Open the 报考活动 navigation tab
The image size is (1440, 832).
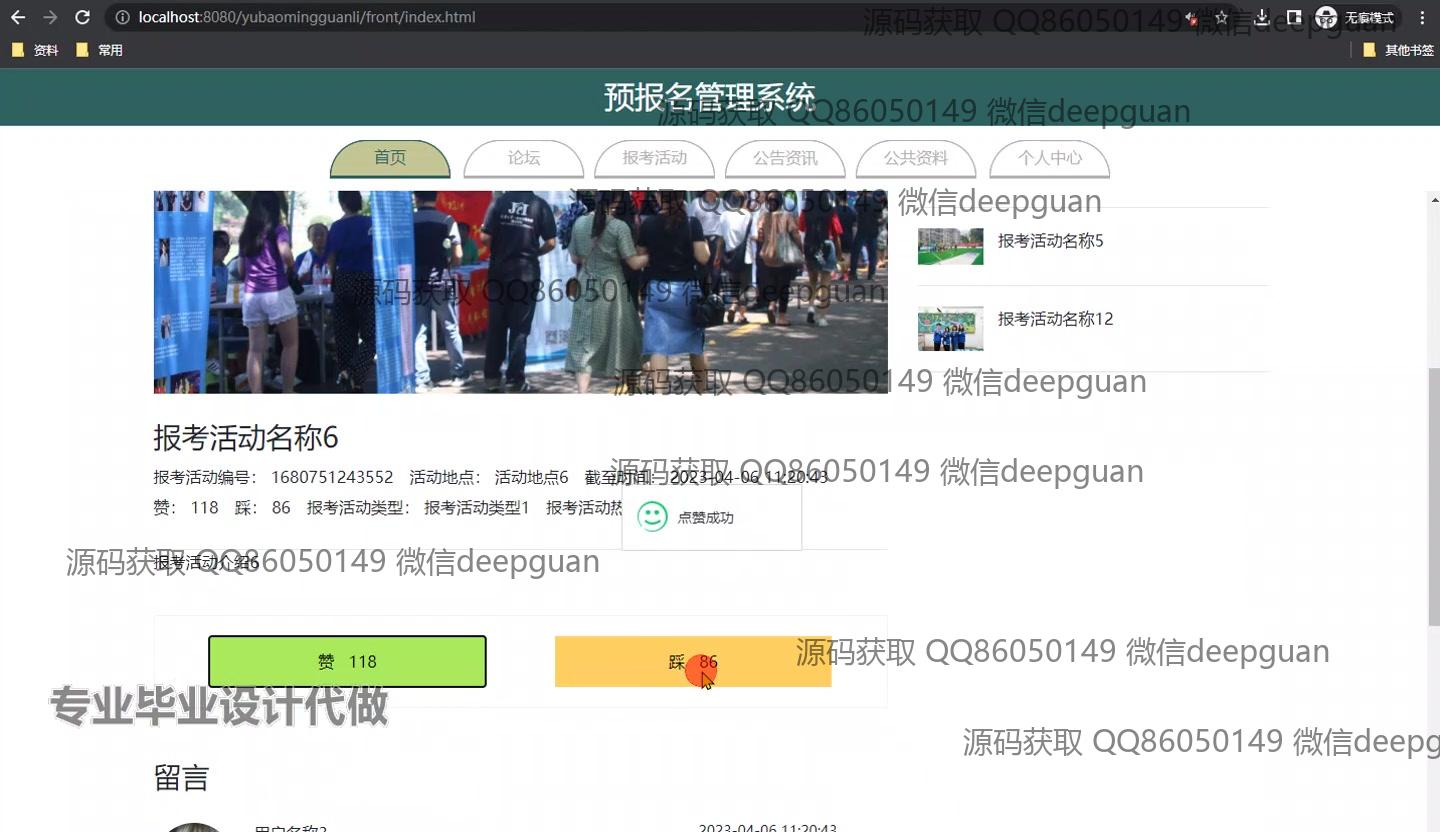[654, 158]
